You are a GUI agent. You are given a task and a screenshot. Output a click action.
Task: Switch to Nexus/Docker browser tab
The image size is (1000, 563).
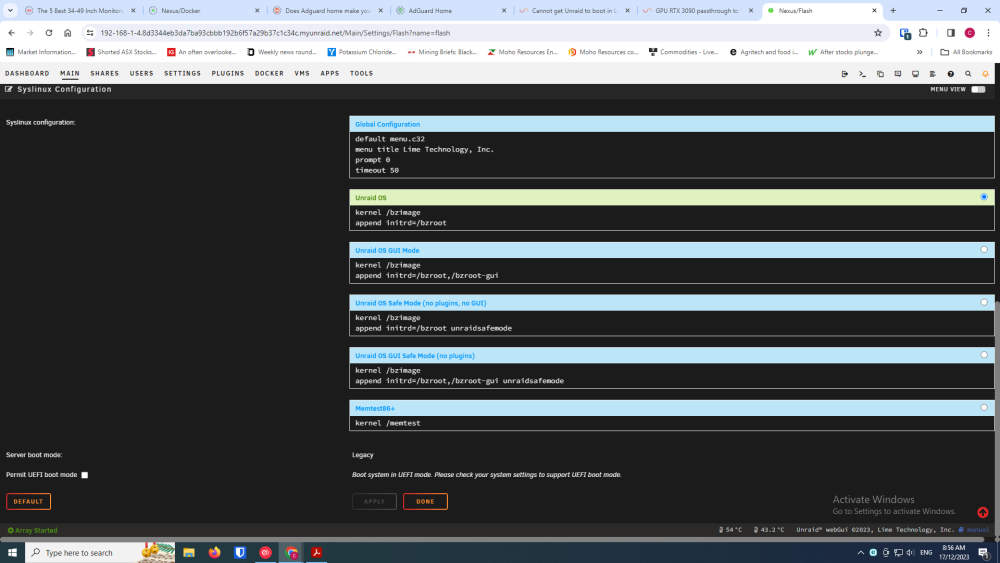tap(203, 11)
